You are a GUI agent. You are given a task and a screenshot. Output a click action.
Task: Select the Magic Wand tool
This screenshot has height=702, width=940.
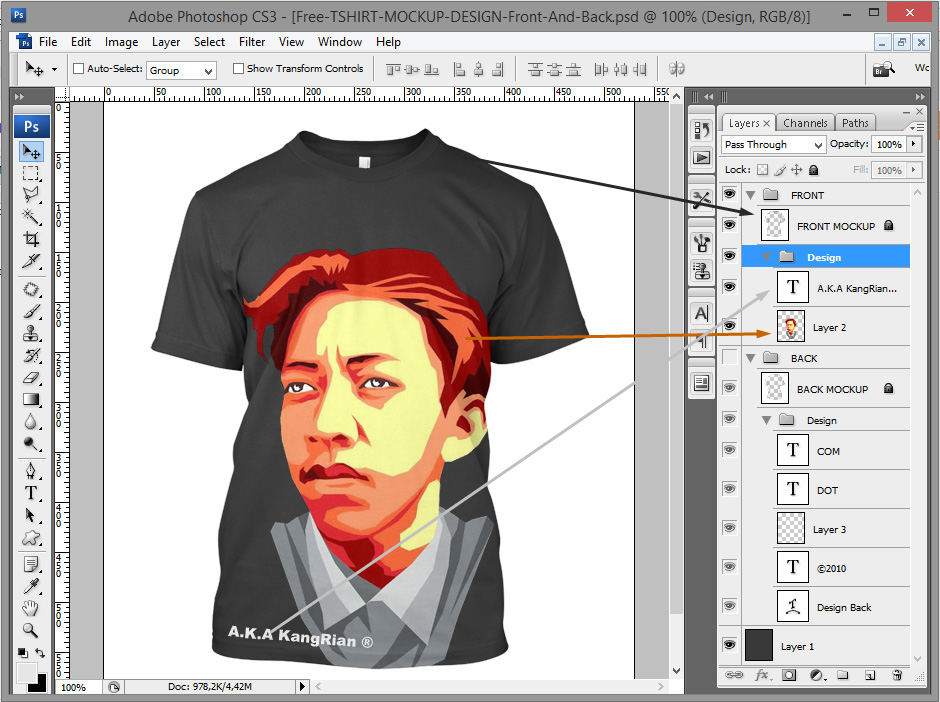click(31, 216)
